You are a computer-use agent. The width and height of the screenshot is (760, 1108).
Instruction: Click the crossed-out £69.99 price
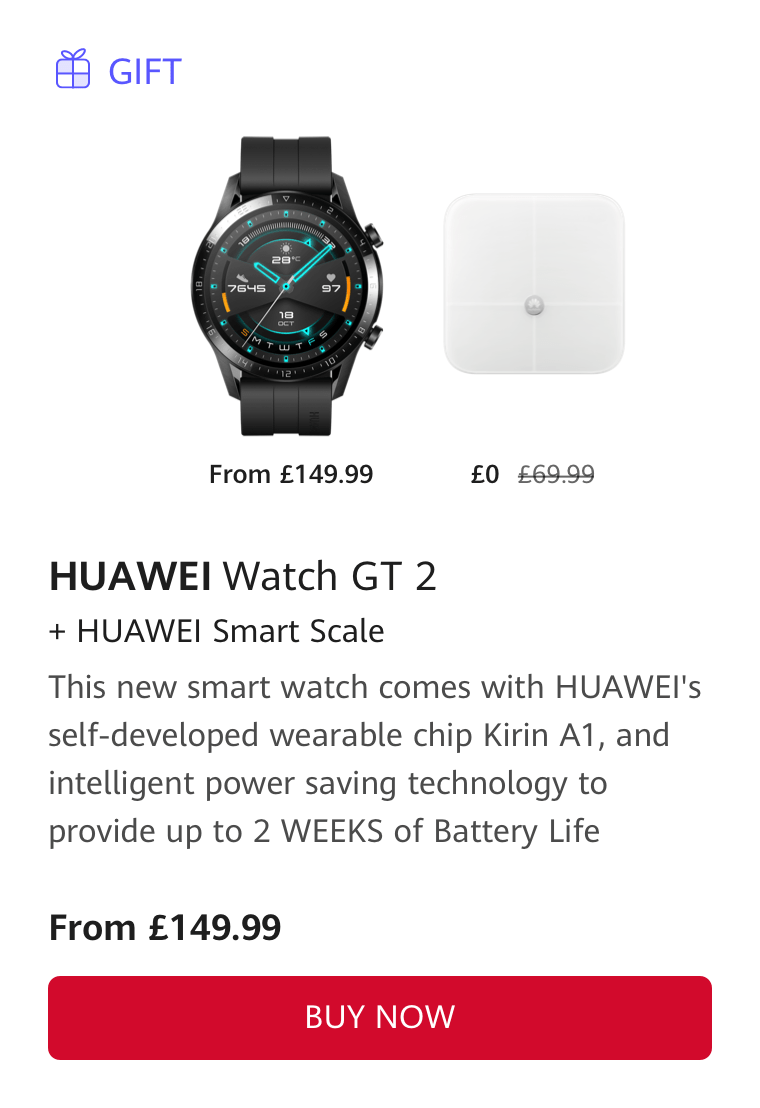556,474
